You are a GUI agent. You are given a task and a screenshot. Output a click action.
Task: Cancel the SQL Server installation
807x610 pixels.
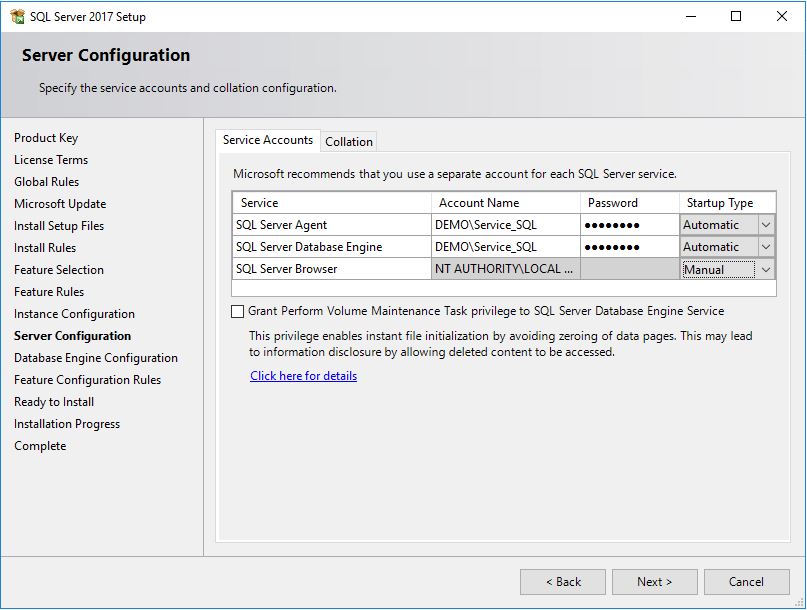(x=746, y=581)
